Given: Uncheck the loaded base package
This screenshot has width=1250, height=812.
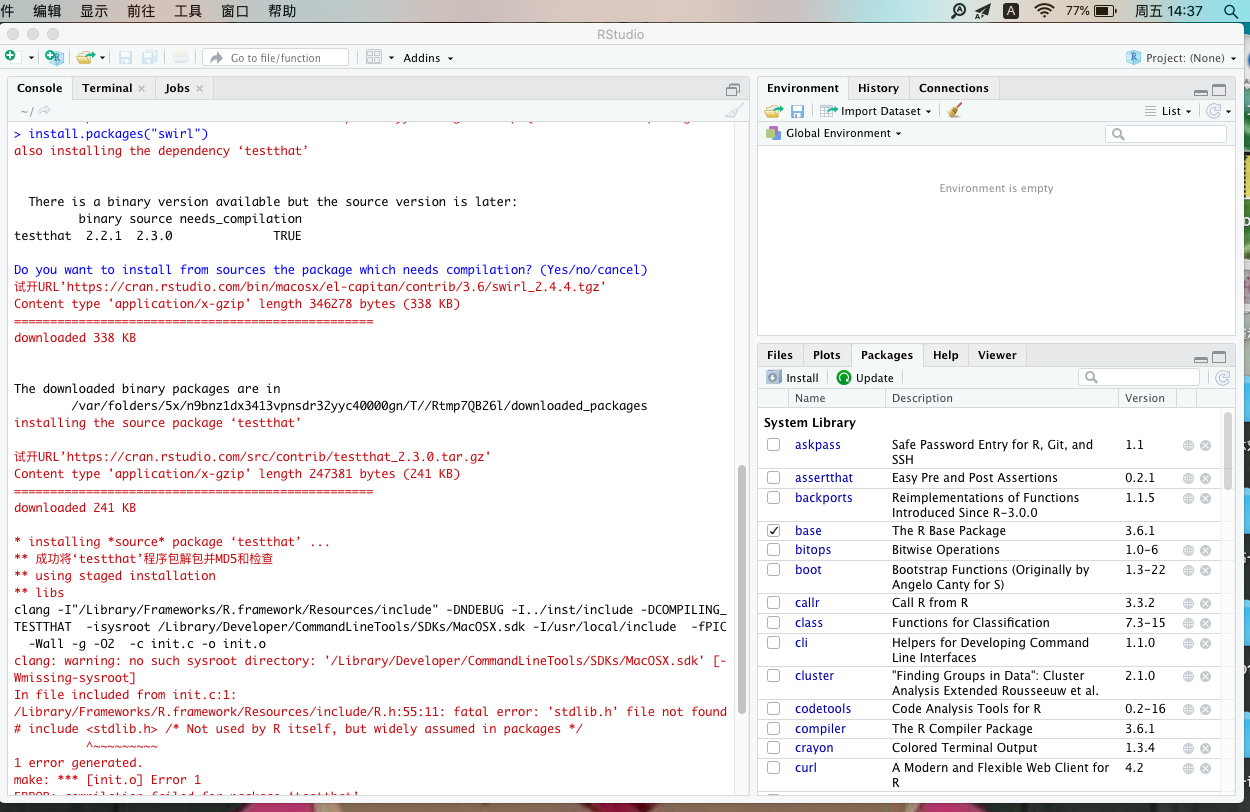Looking at the screenshot, I should point(773,530).
